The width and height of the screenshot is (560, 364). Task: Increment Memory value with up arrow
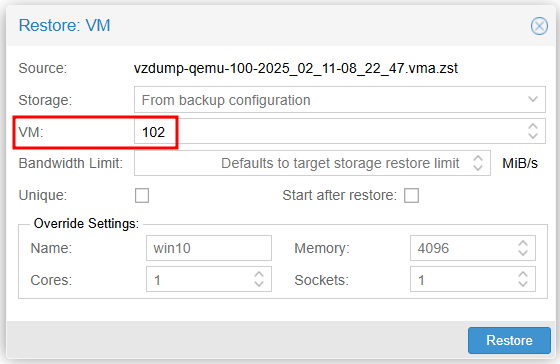click(523, 243)
